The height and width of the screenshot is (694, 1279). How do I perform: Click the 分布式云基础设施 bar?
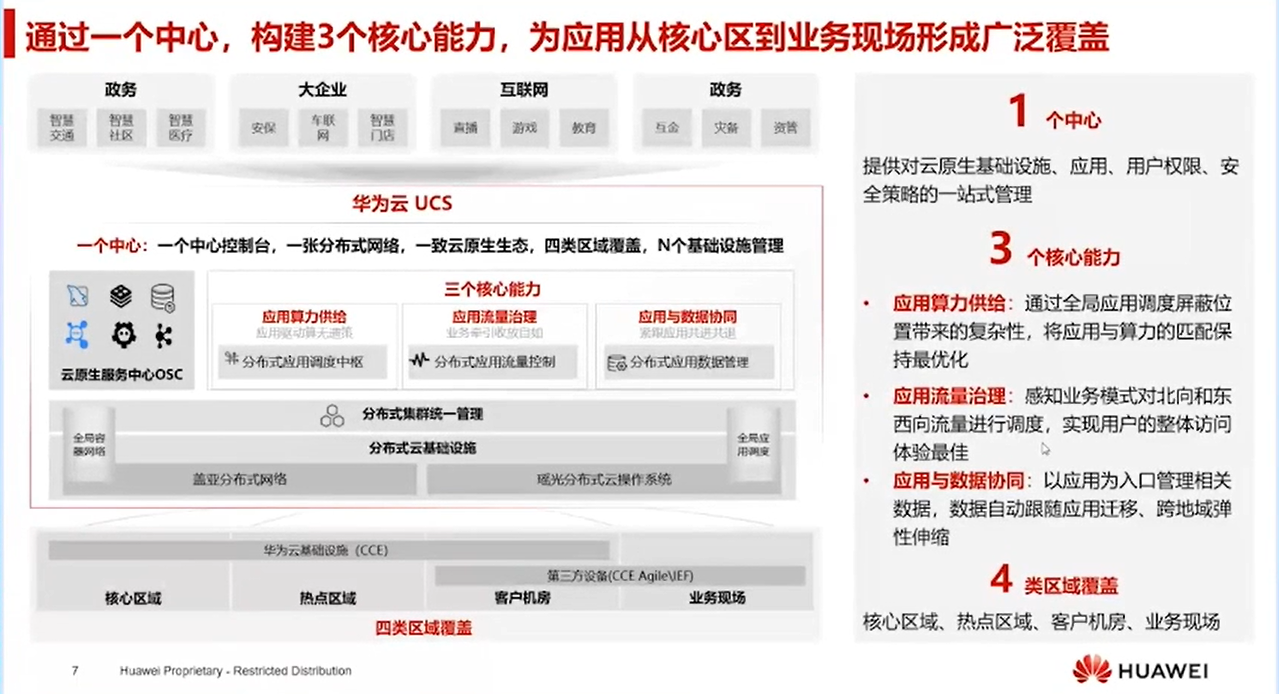point(422,448)
